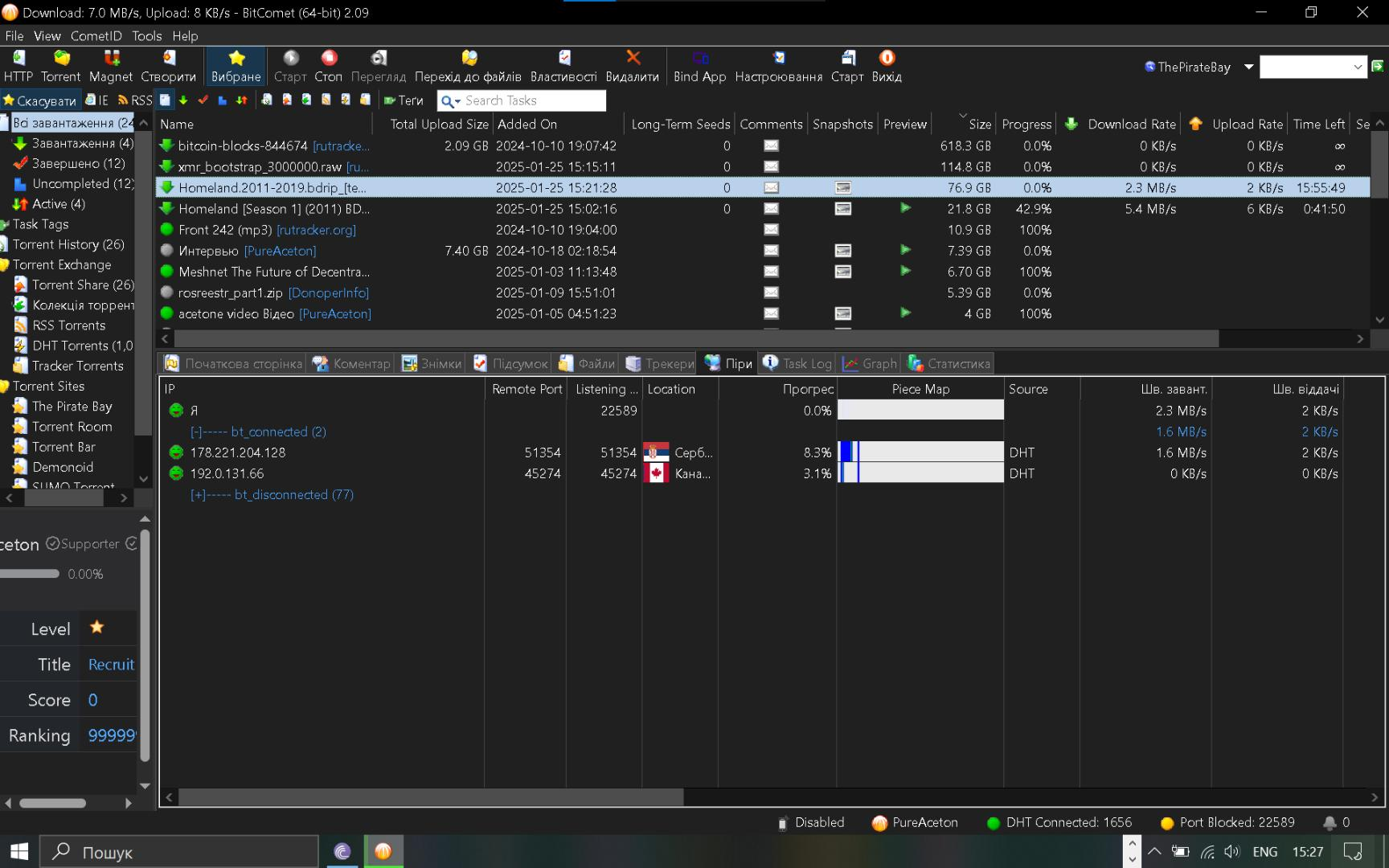Viewport: 1389px width, 868px height.
Task: Click the Bind App toolbar button
Action: [x=699, y=66]
